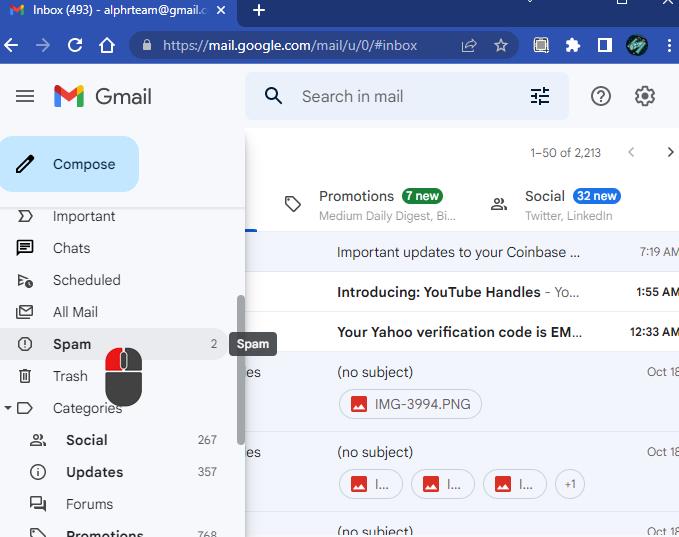Go forward in browser history
Image resolution: width=679 pixels, height=537 pixels.
pos(43,45)
